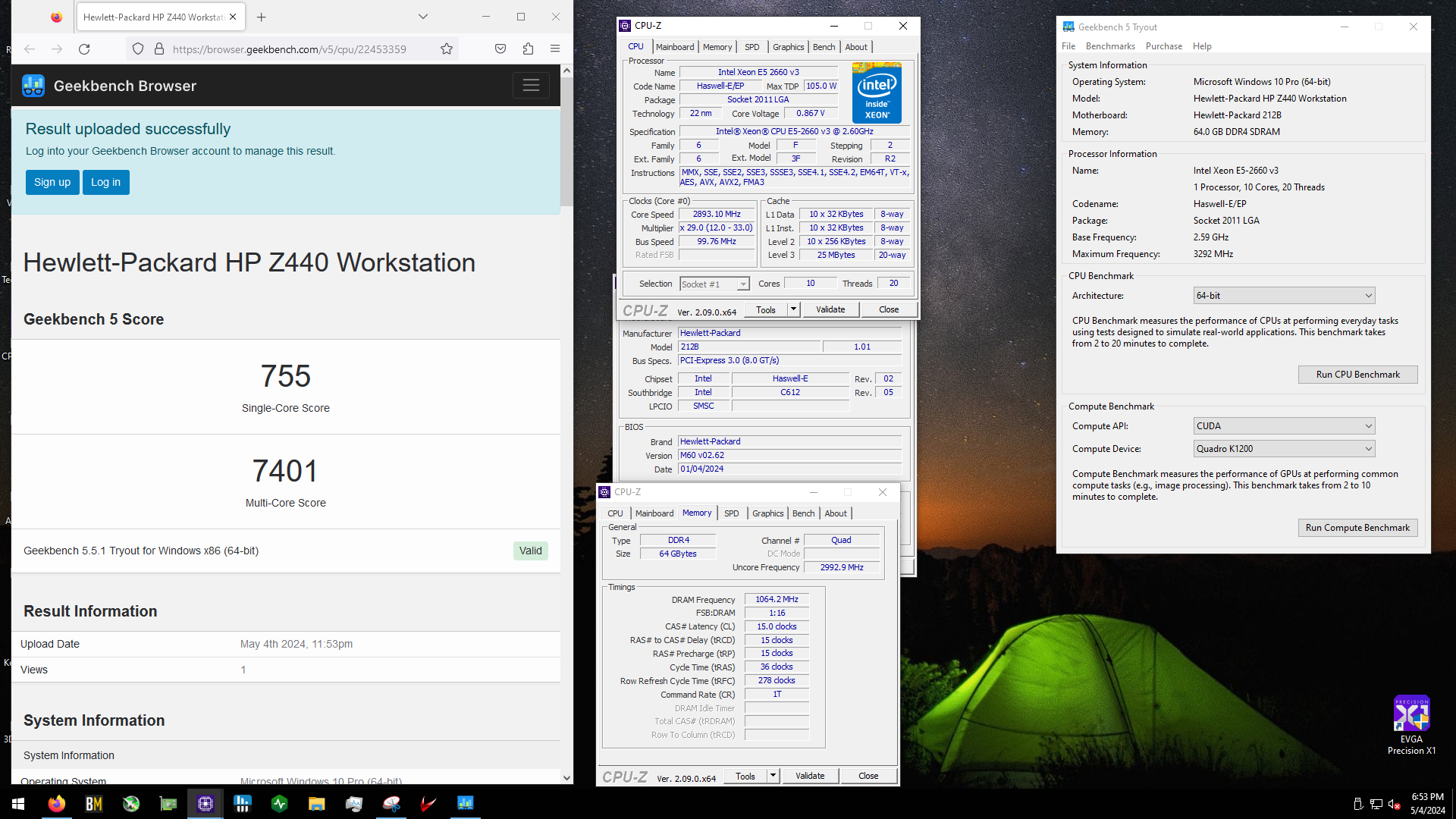Expand the Architecture 64-bit dropdown
Screen dimensions: 1456x819
pos(1284,296)
